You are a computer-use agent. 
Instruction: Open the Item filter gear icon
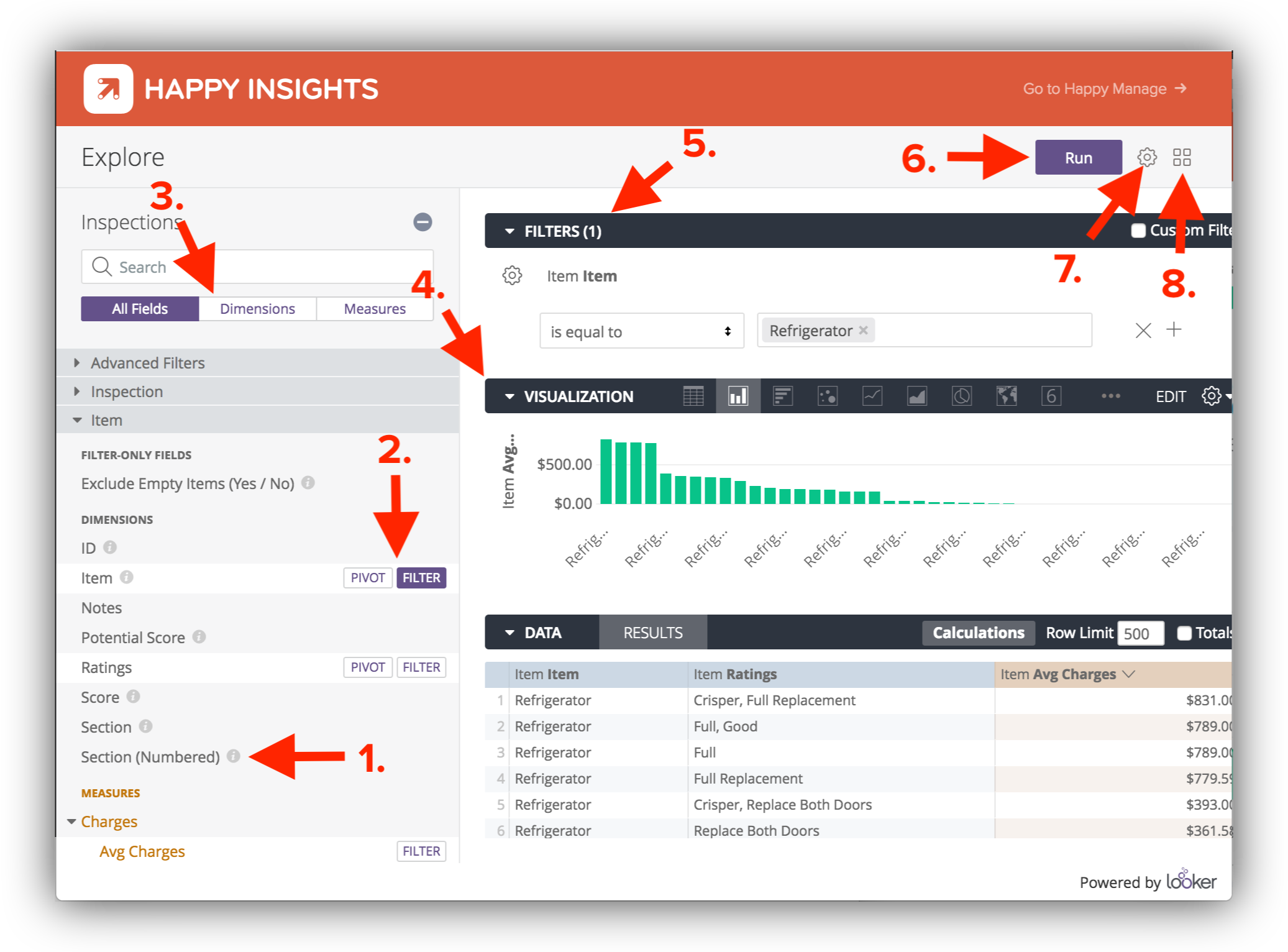[x=512, y=275]
